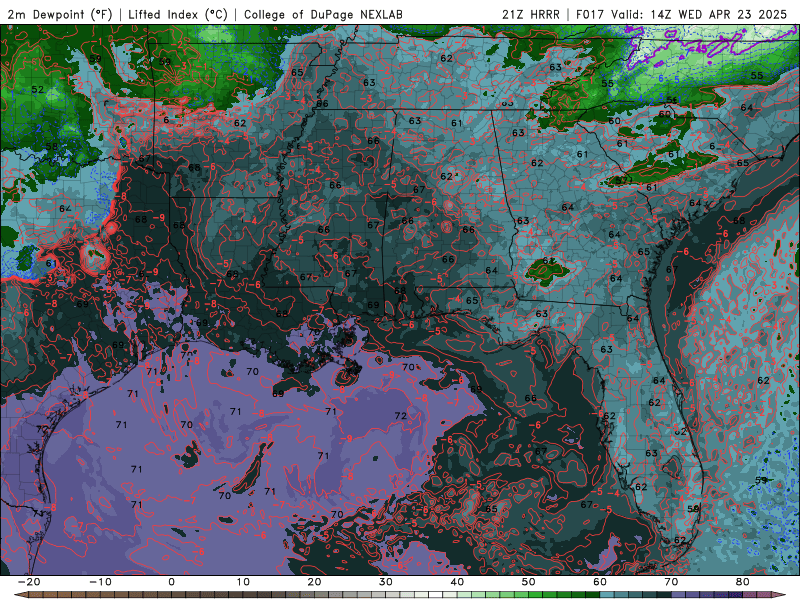
Task: Click the "70" label on the color scale
Action: (x=671, y=582)
